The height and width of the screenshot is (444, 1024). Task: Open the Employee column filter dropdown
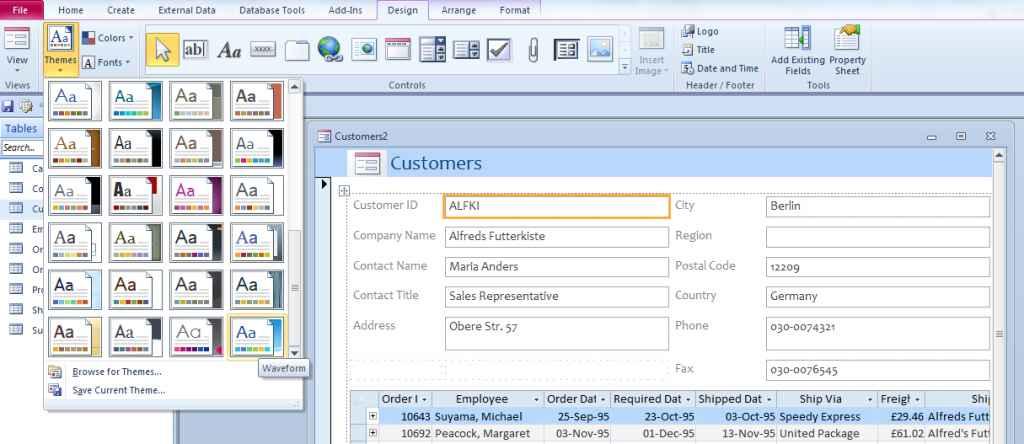click(x=539, y=399)
